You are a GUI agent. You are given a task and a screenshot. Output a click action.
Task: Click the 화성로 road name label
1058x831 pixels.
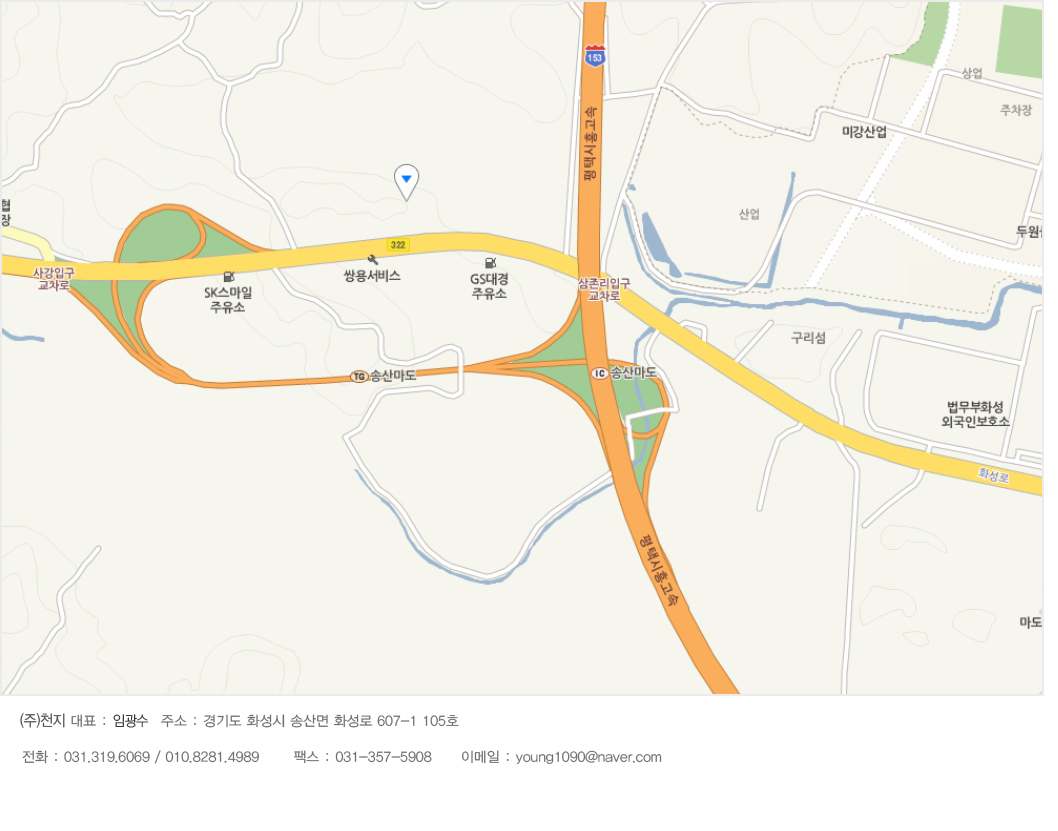click(994, 475)
